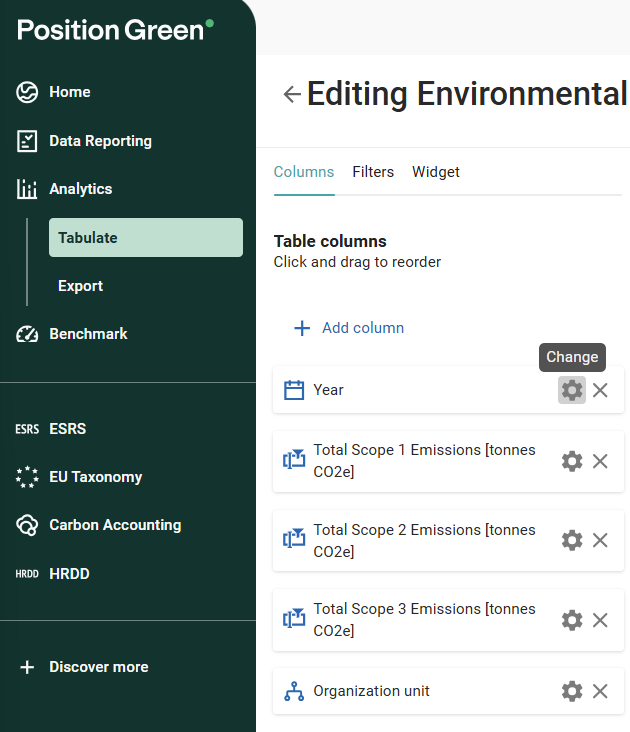
Task: Navigate to Benchmark page
Action: [88, 334]
